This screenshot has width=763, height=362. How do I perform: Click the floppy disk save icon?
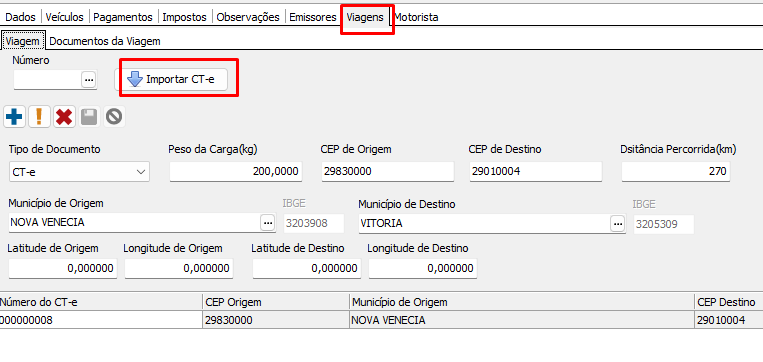tap(89, 117)
